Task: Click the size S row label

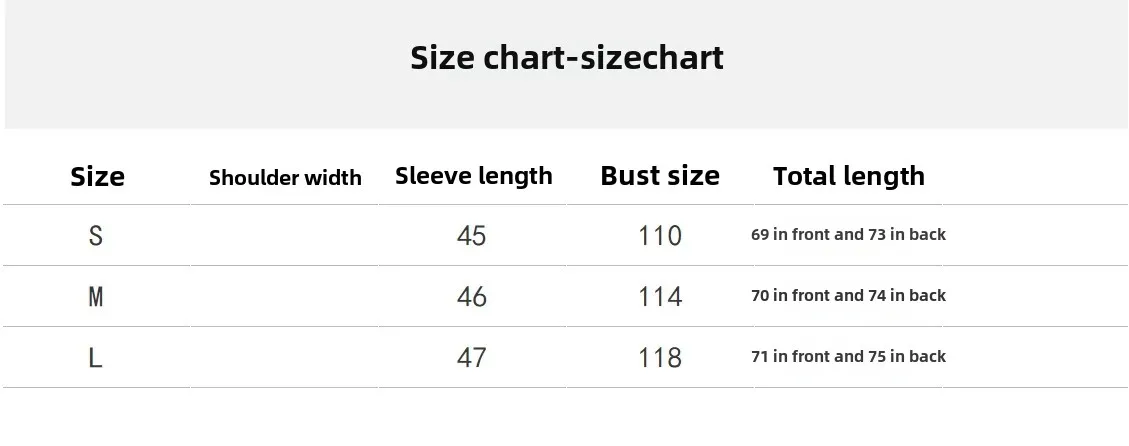Action: coord(96,236)
